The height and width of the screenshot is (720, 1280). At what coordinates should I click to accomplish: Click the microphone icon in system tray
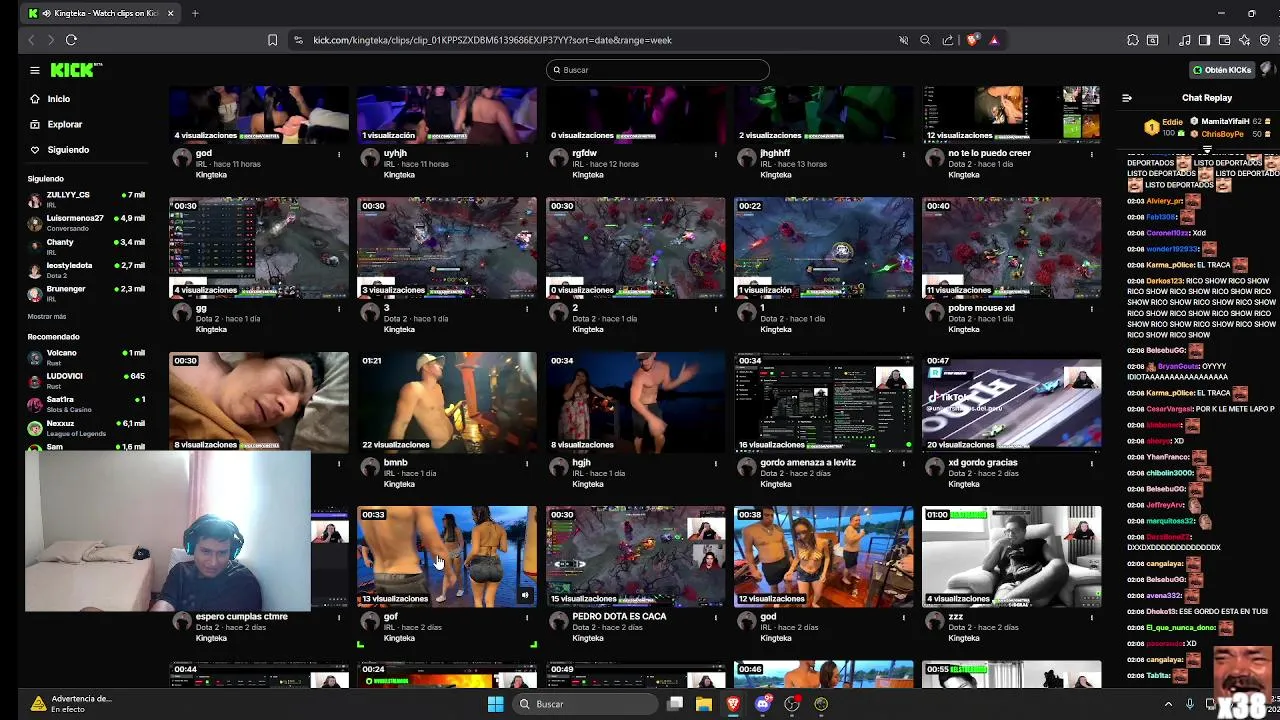(x=1189, y=704)
